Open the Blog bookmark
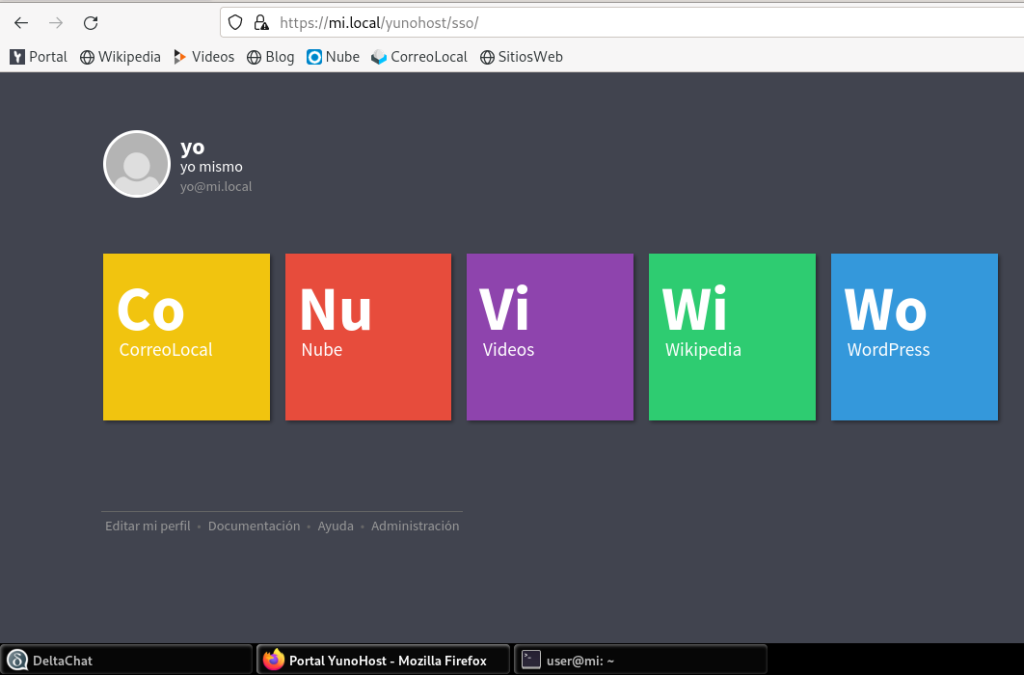 pos(270,57)
